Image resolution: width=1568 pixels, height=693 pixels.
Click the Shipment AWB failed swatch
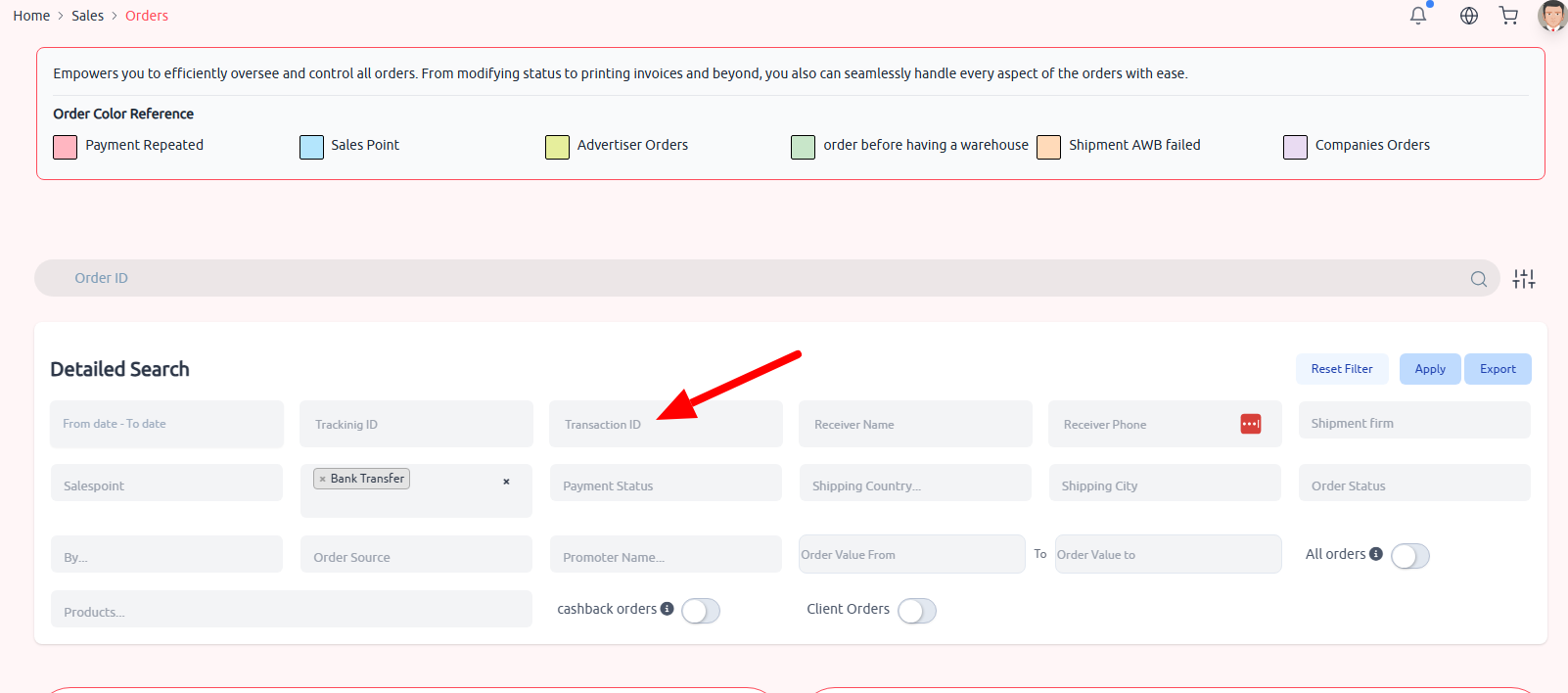coord(1048,147)
